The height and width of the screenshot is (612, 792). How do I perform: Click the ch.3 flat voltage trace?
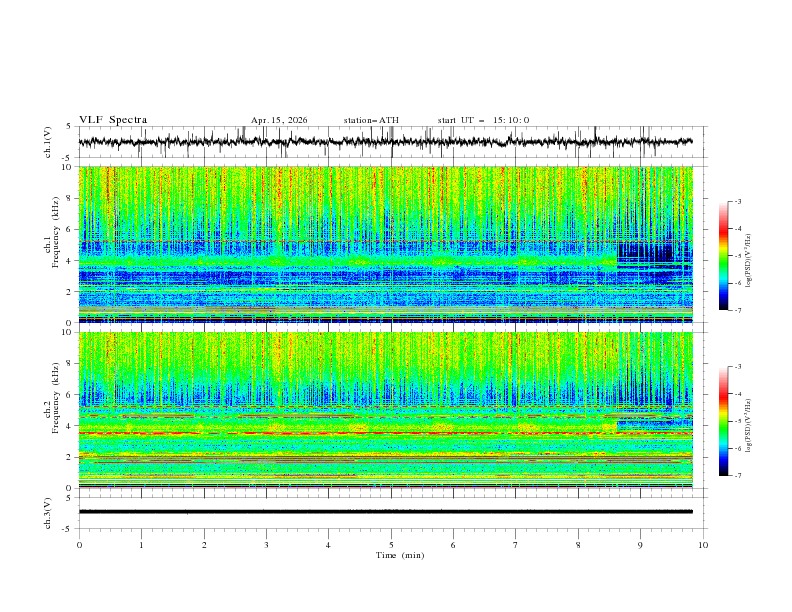tap(385, 512)
